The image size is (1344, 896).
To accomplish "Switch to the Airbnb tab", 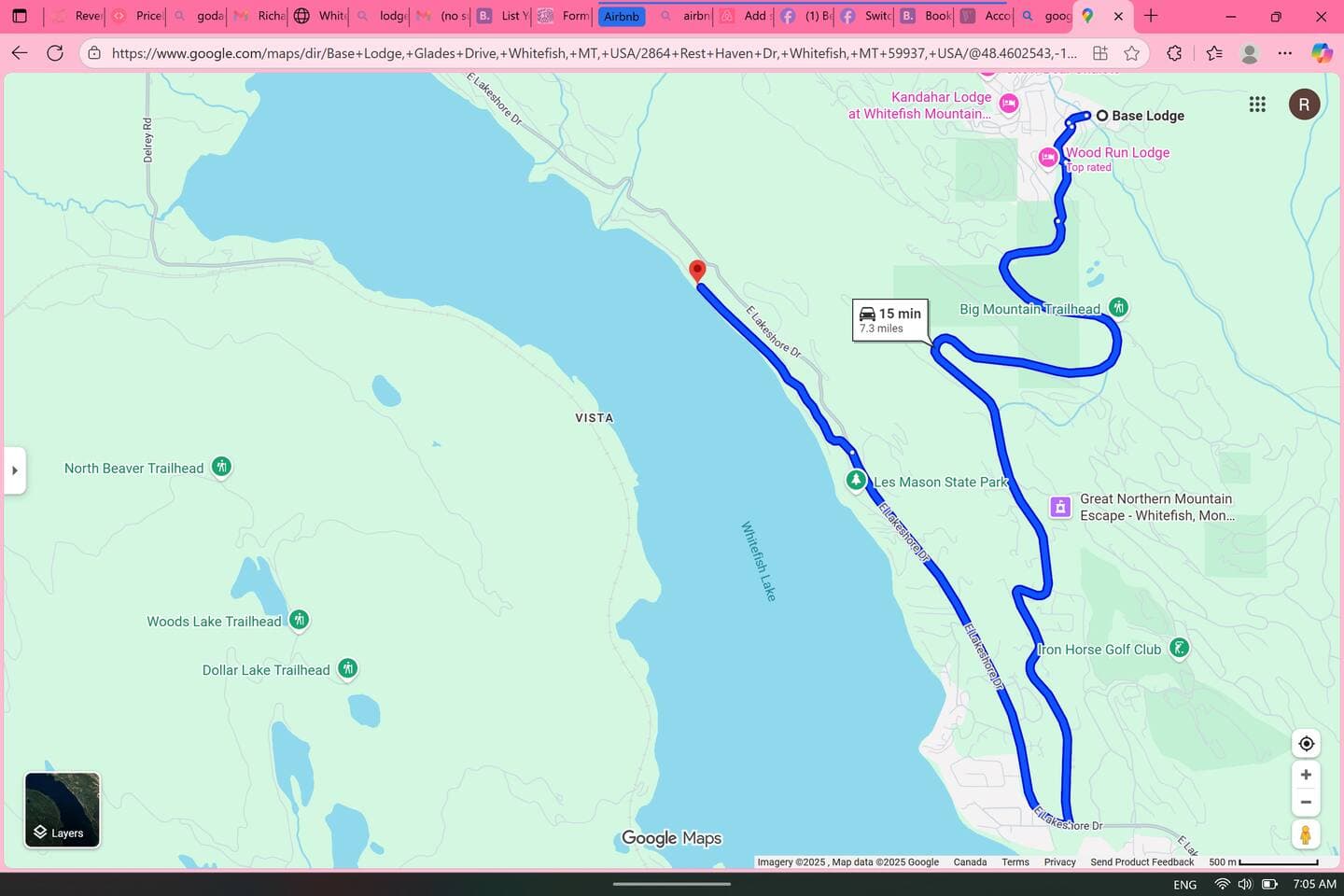I will point(622,16).
